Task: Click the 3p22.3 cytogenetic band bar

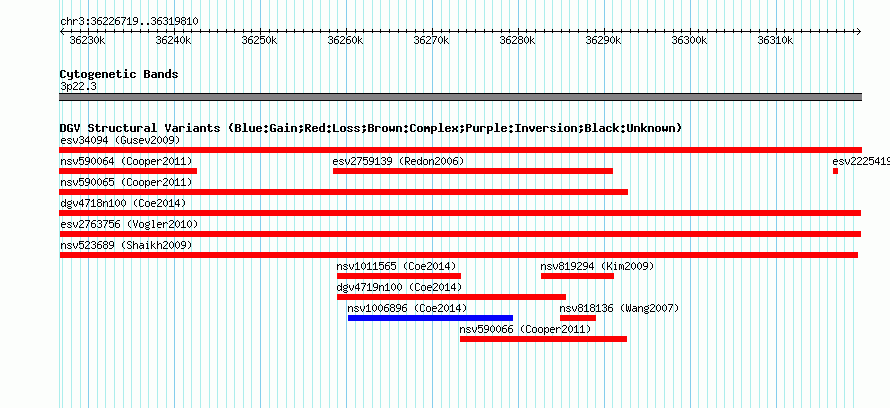Action: click(x=461, y=97)
